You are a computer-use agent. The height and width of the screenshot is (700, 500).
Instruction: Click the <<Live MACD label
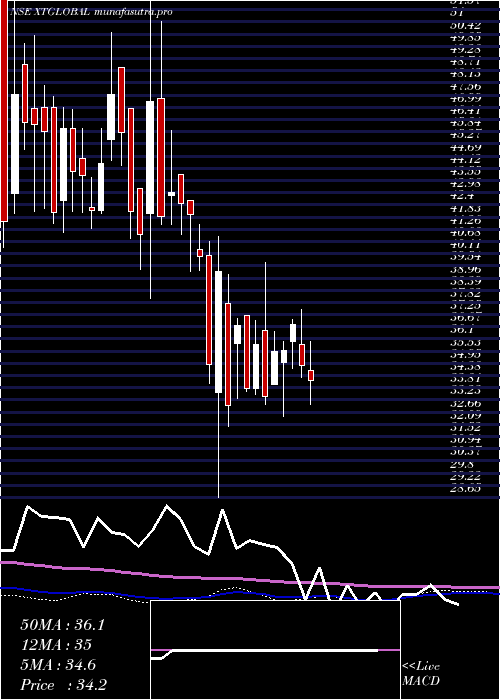[x=421, y=674]
